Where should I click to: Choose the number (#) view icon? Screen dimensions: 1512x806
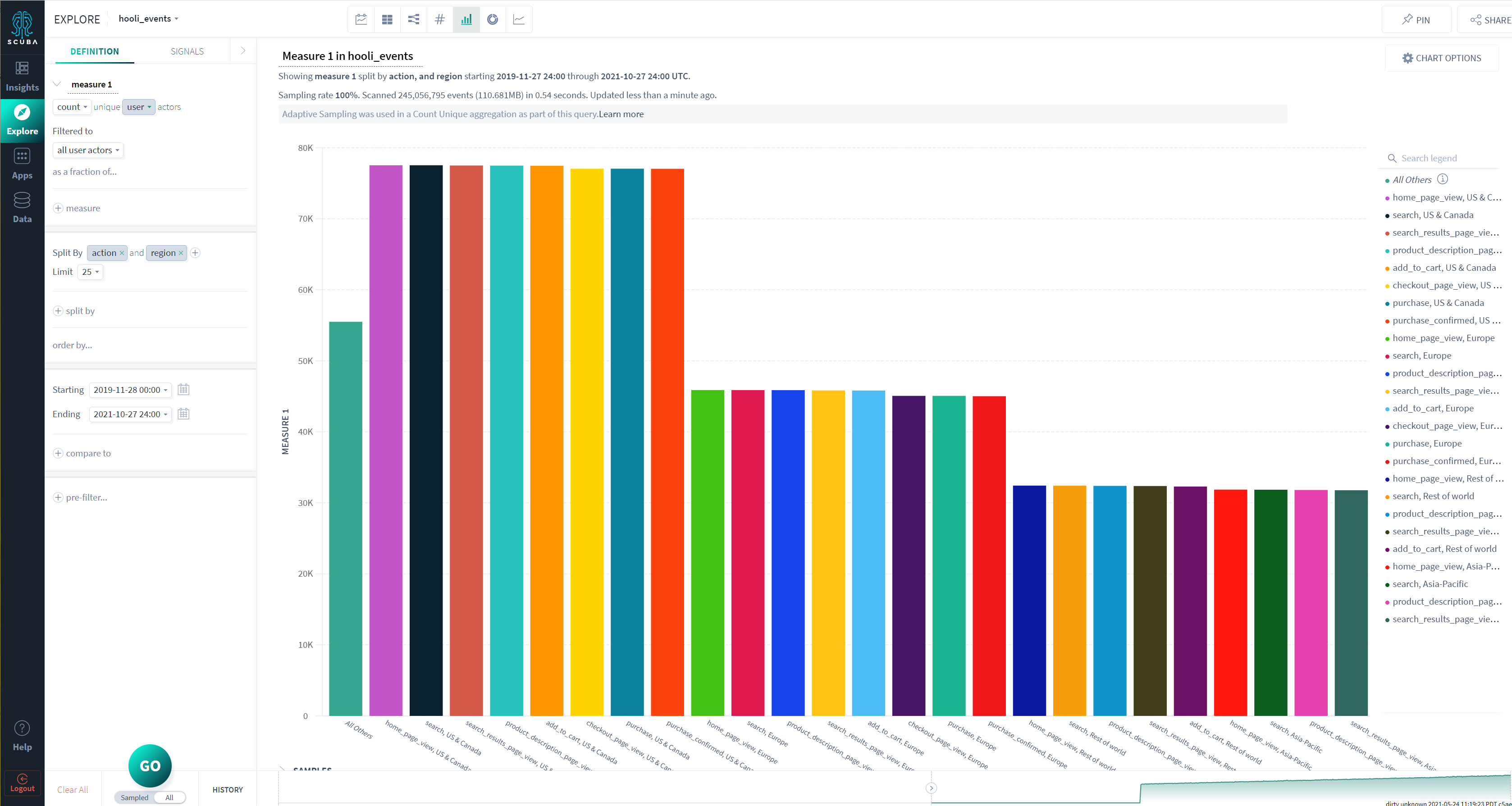[x=440, y=19]
